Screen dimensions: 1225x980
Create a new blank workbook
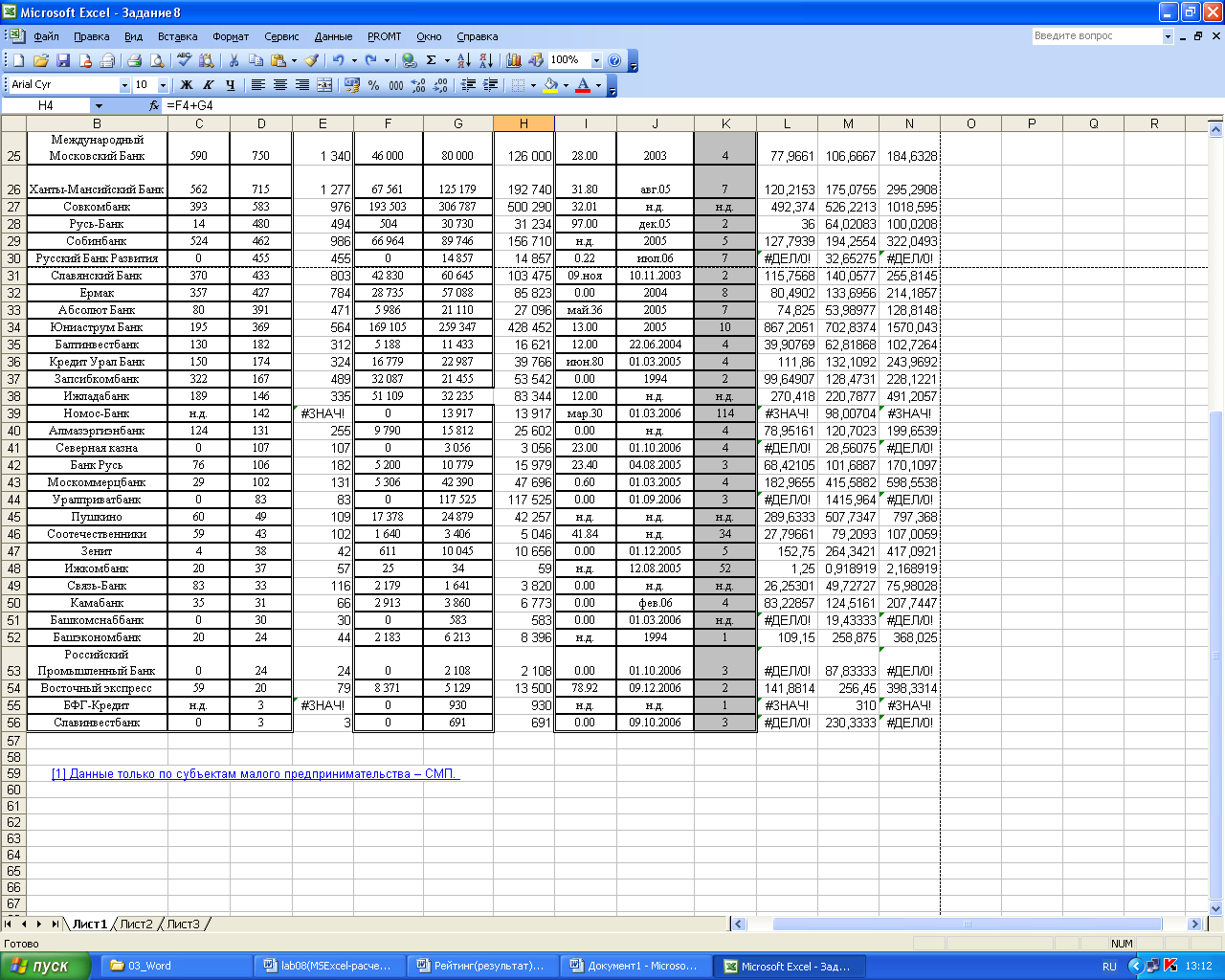18,60
